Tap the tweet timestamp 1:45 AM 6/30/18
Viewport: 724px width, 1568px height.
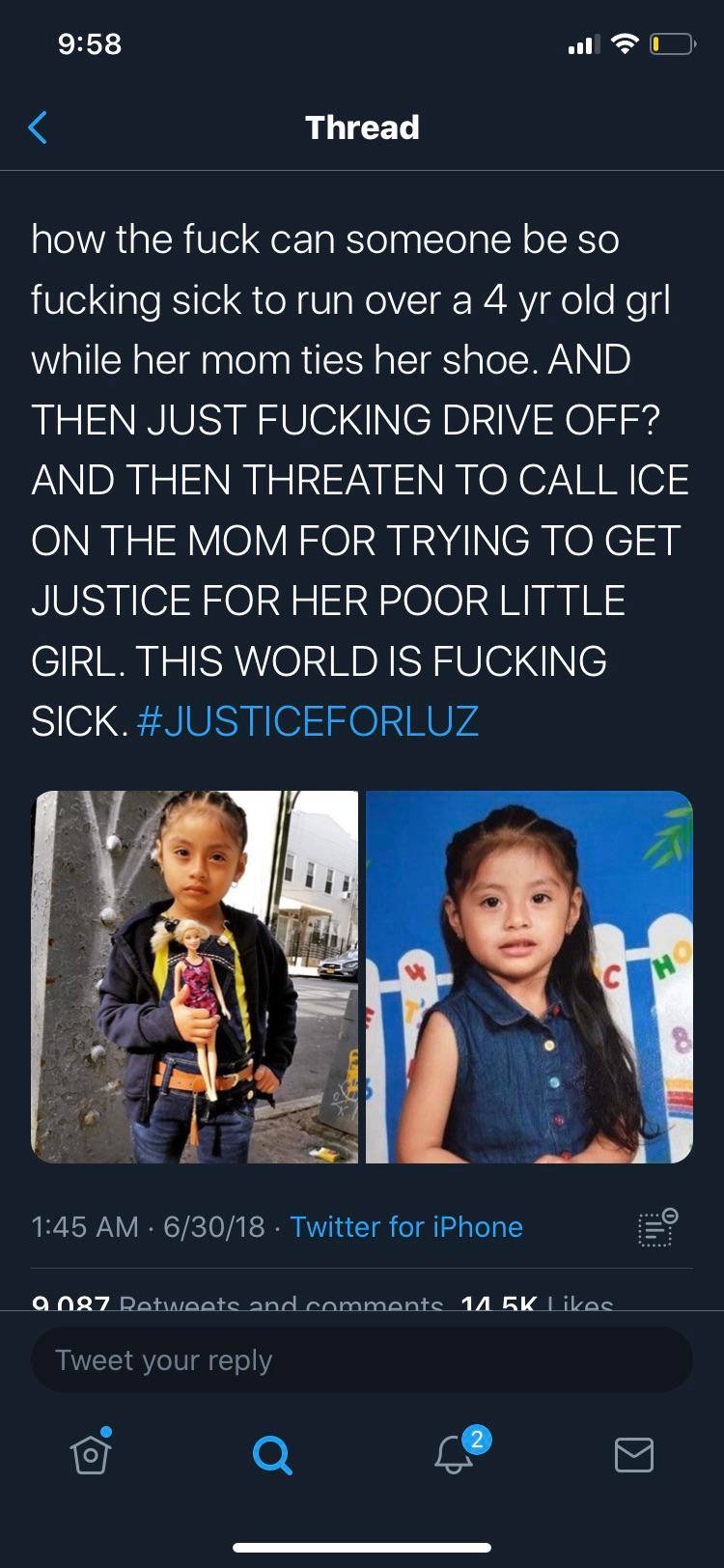pyautogui.click(x=148, y=1226)
